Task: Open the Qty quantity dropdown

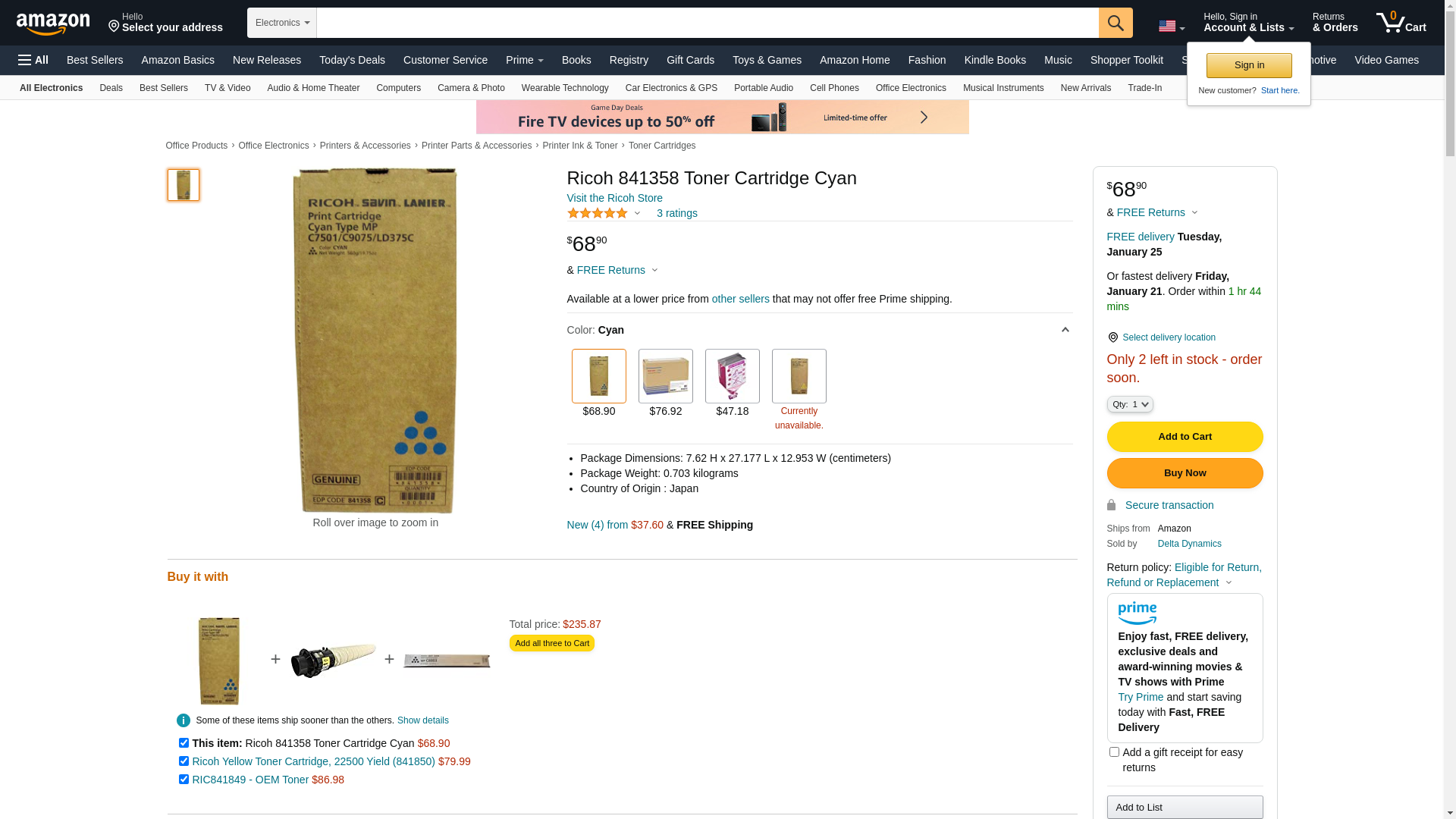Action: [x=1130, y=404]
